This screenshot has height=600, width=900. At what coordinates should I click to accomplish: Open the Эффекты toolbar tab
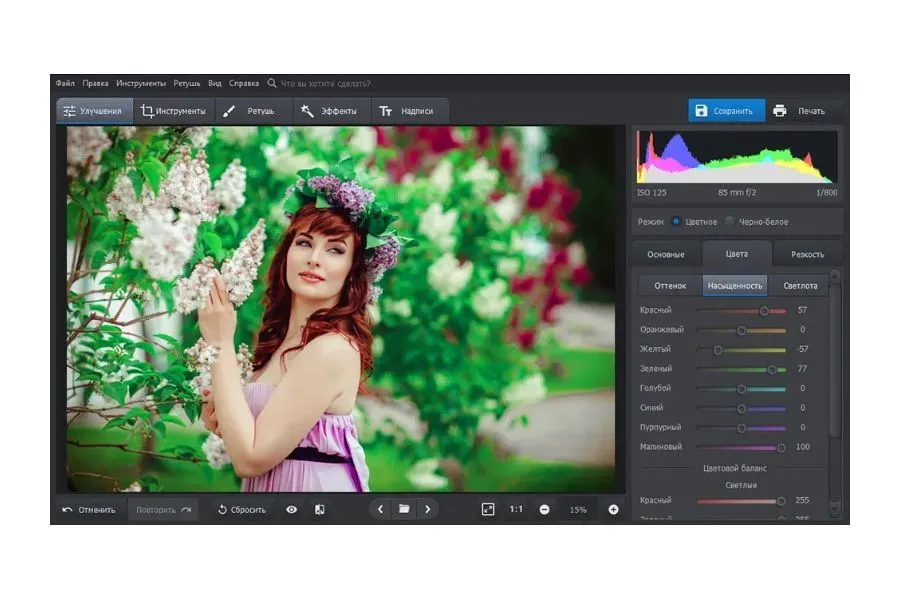coord(329,111)
